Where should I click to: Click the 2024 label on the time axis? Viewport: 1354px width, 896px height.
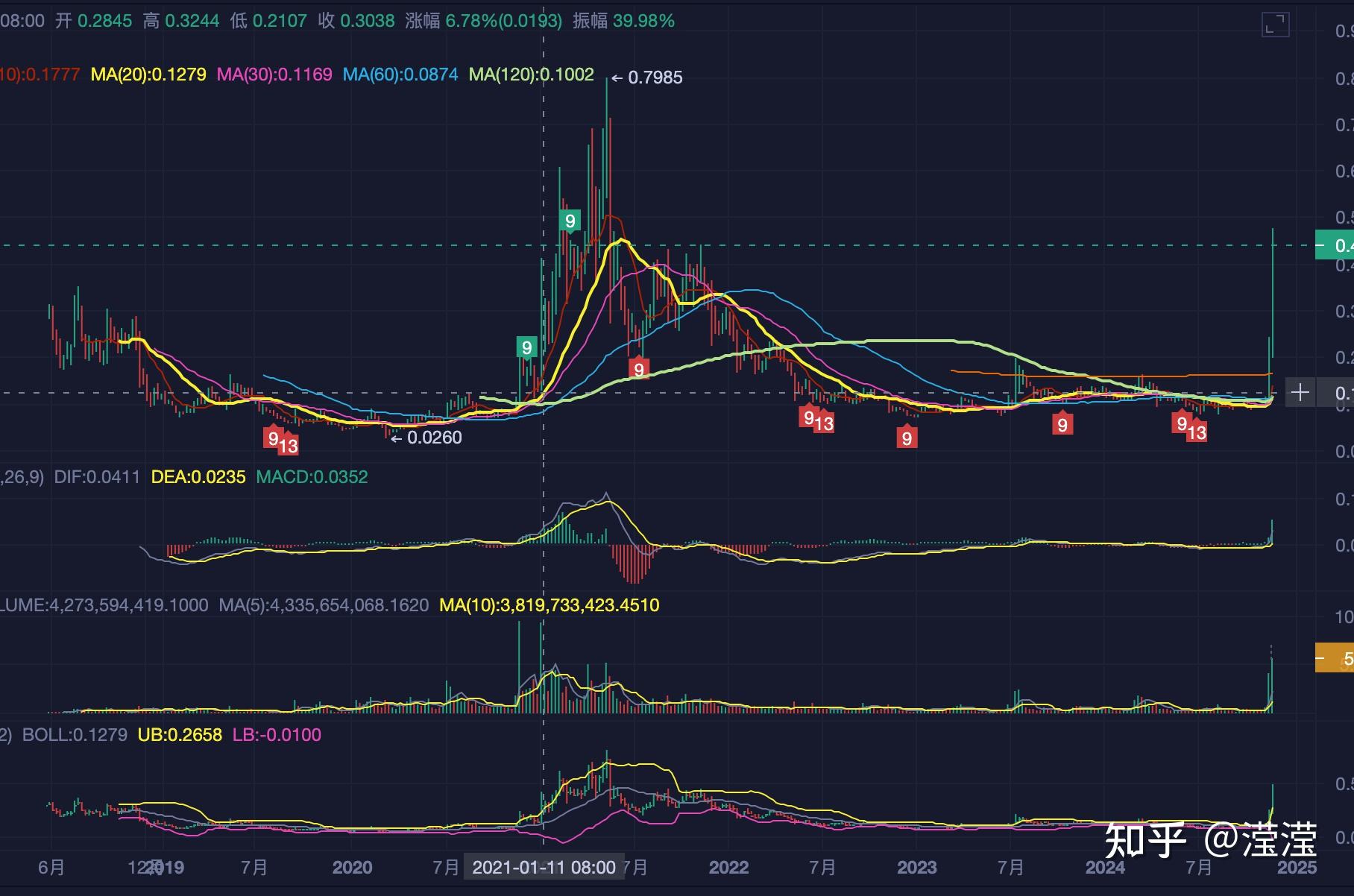pos(1105,867)
